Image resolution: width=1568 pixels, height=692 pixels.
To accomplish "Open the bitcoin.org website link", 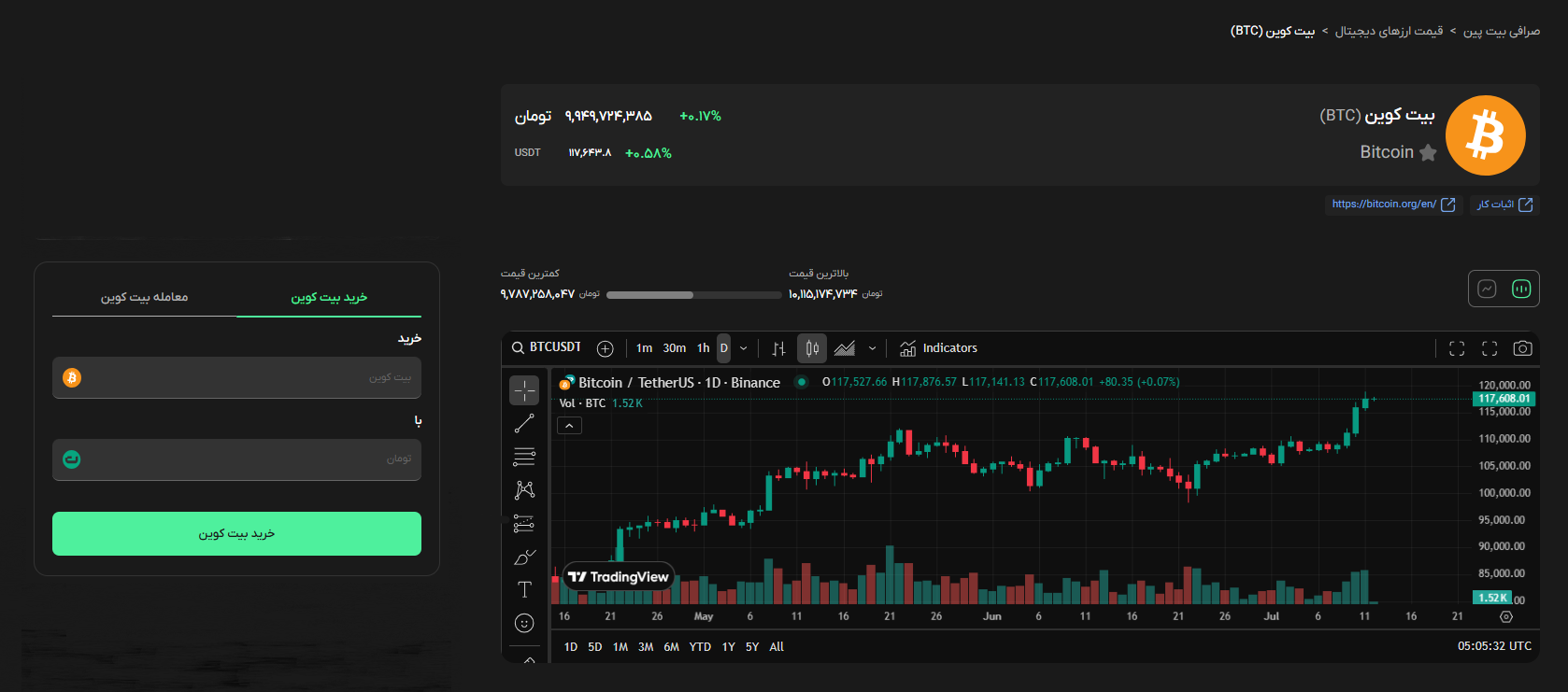I will point(1392,205).
